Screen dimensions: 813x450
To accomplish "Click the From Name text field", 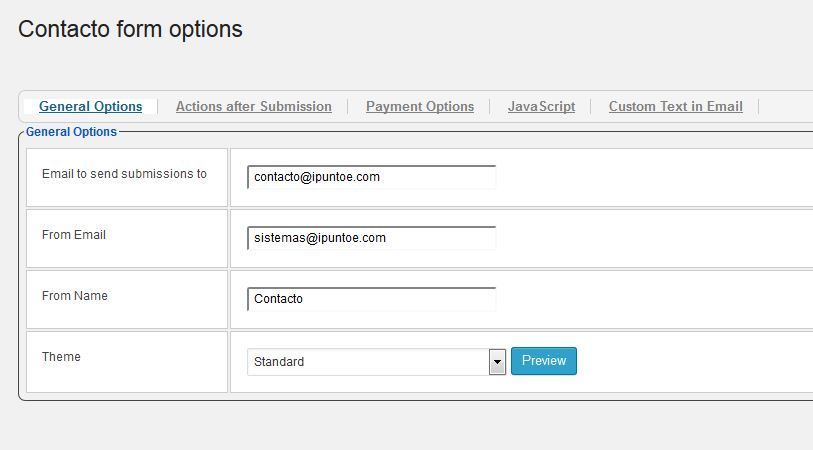I will pyautogui.click(x=371, y=299).
